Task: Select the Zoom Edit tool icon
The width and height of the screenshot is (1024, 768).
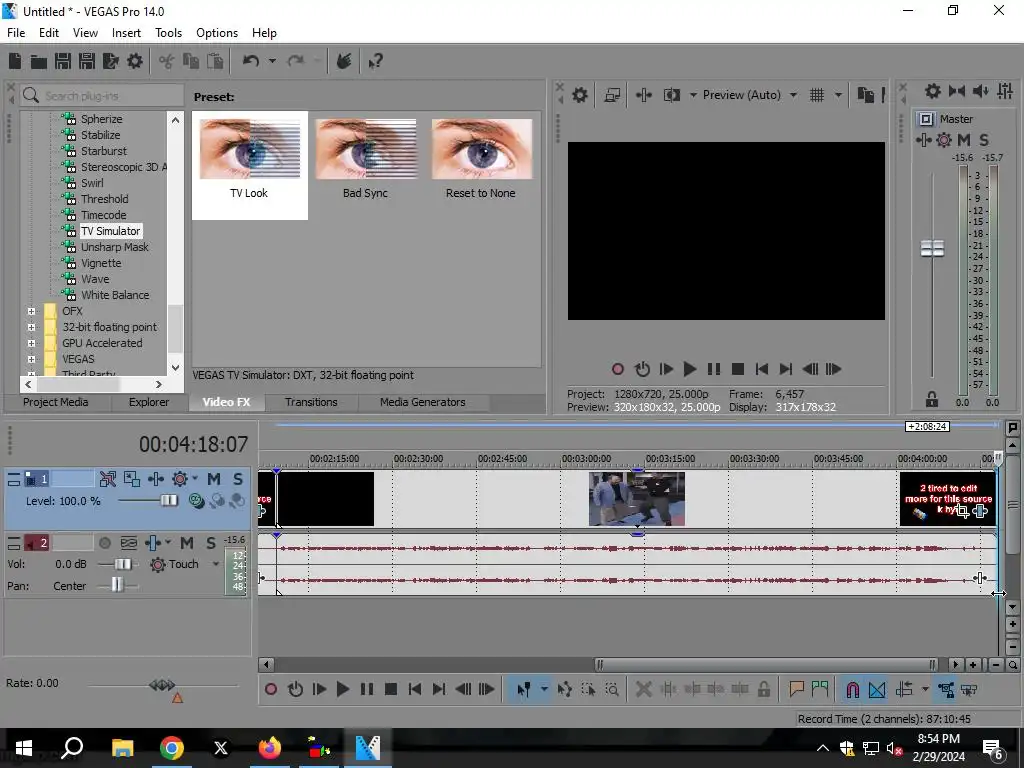Action: [612, 689]
